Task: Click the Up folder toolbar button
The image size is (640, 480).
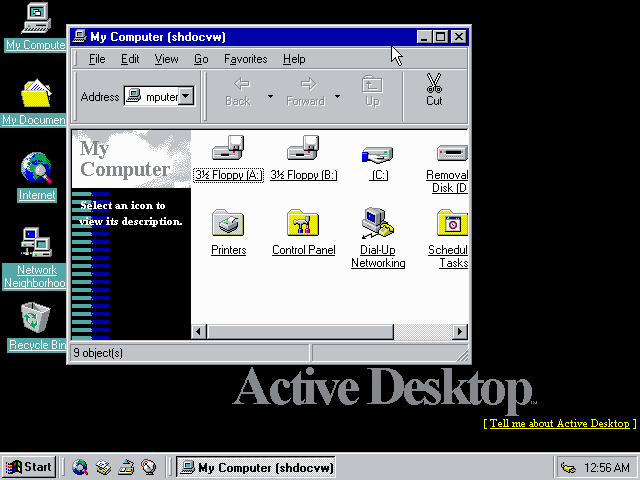Action: pyautogui.click(x=372, y=90)
